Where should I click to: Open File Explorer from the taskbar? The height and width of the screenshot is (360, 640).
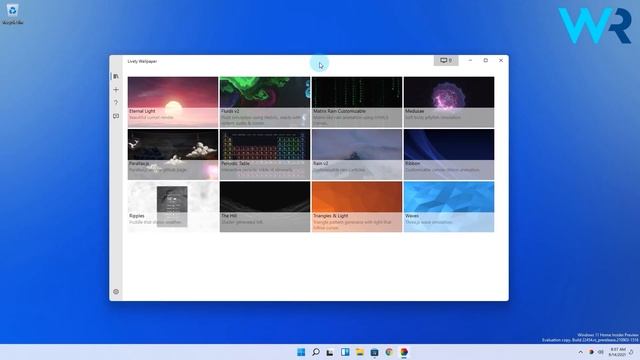coord(360,352)
